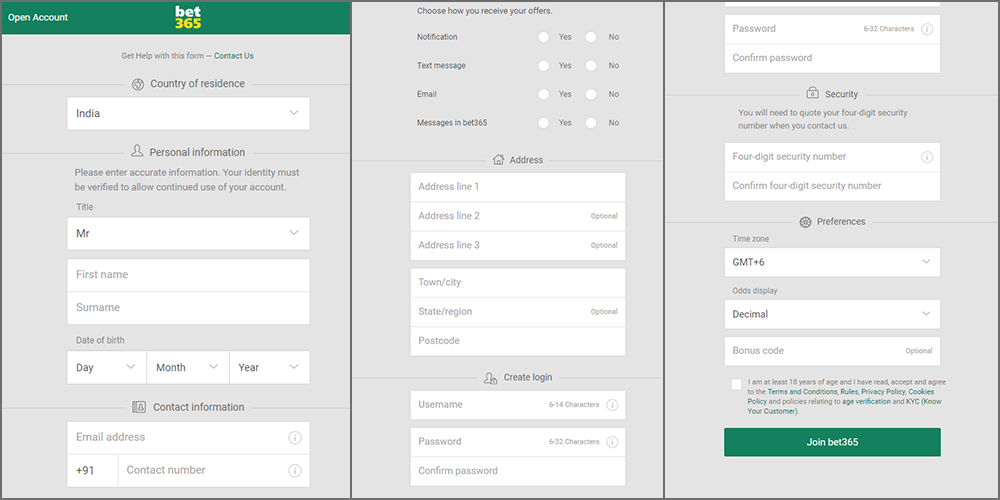Open the Country of residence dropdown showing India
Screen dimensions: 1000x500
[188, 114]
